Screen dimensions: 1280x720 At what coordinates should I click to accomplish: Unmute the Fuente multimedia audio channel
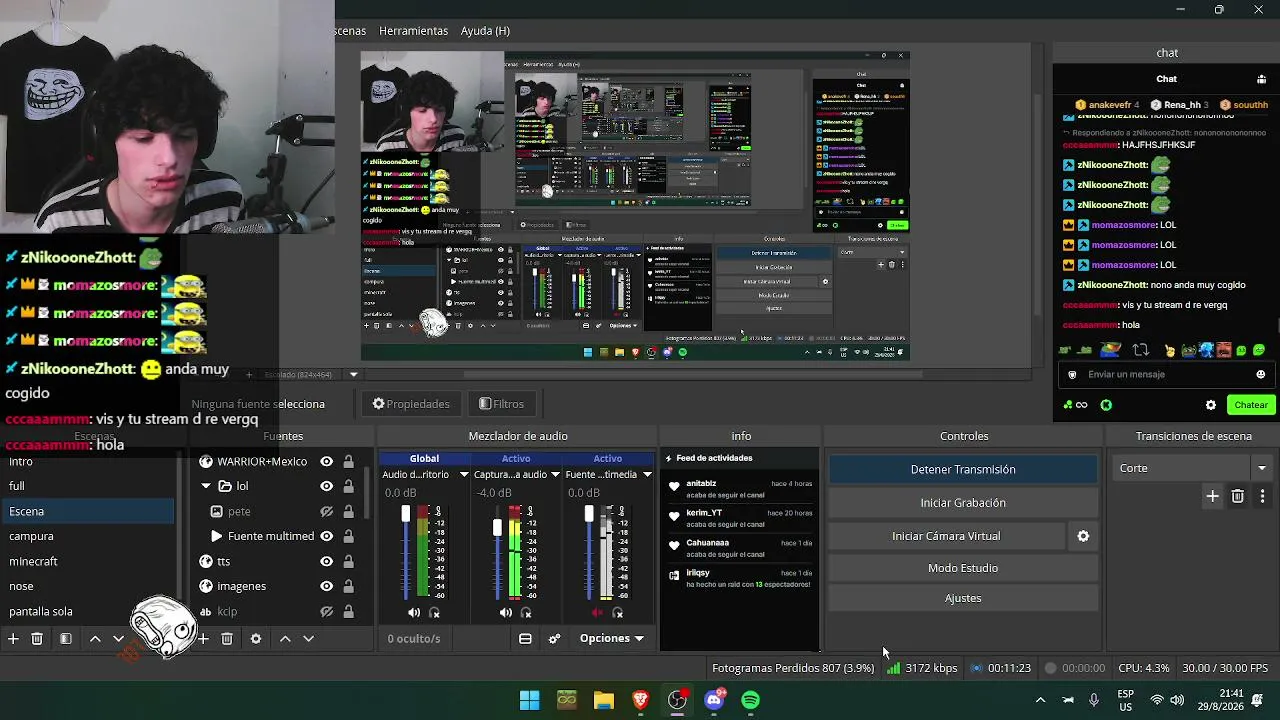pos(598,612)
